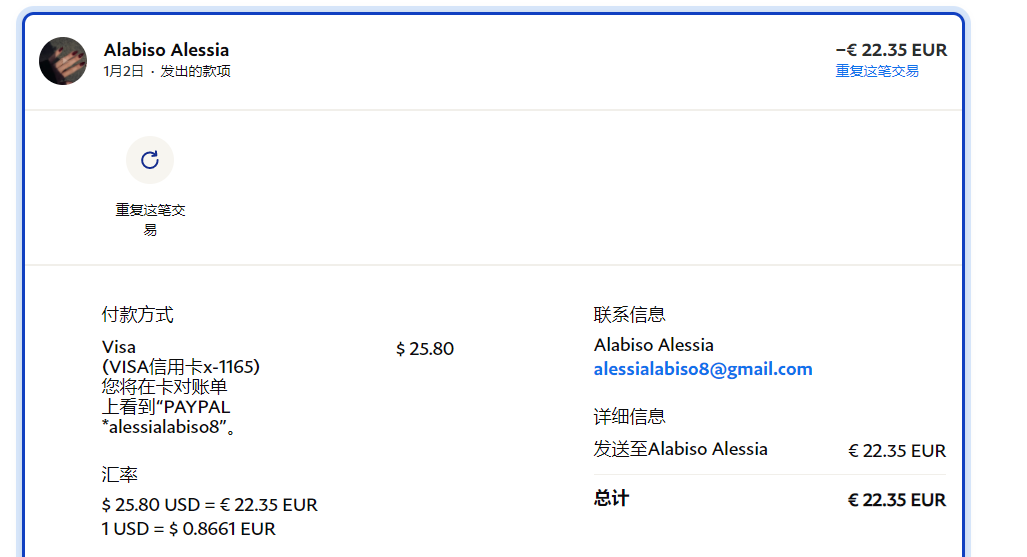
Task: Click the 付款方式 section heading
Action: click(137, 315)
